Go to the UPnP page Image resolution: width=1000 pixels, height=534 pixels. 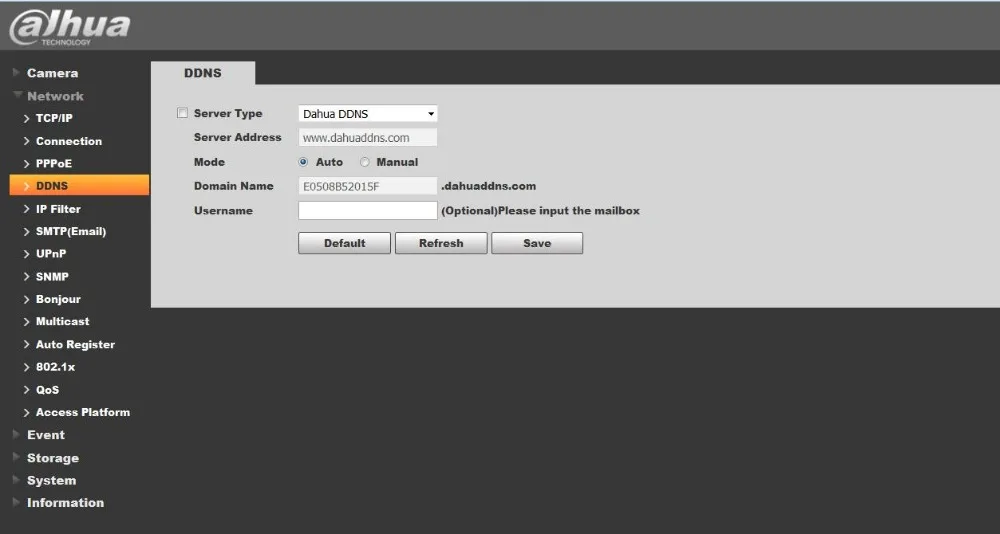click(51, 254)
